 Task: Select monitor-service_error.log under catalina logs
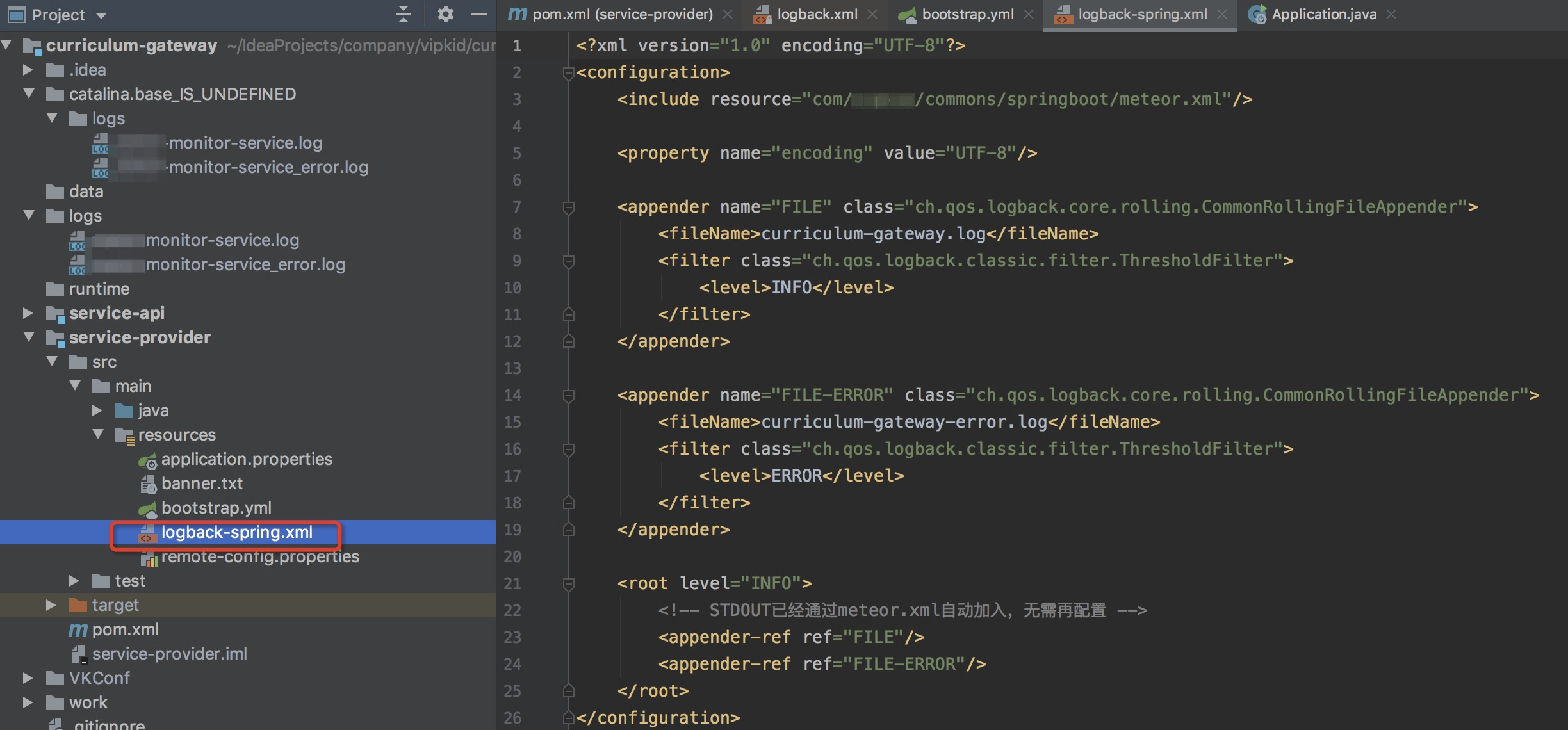[x=268, y=166]
